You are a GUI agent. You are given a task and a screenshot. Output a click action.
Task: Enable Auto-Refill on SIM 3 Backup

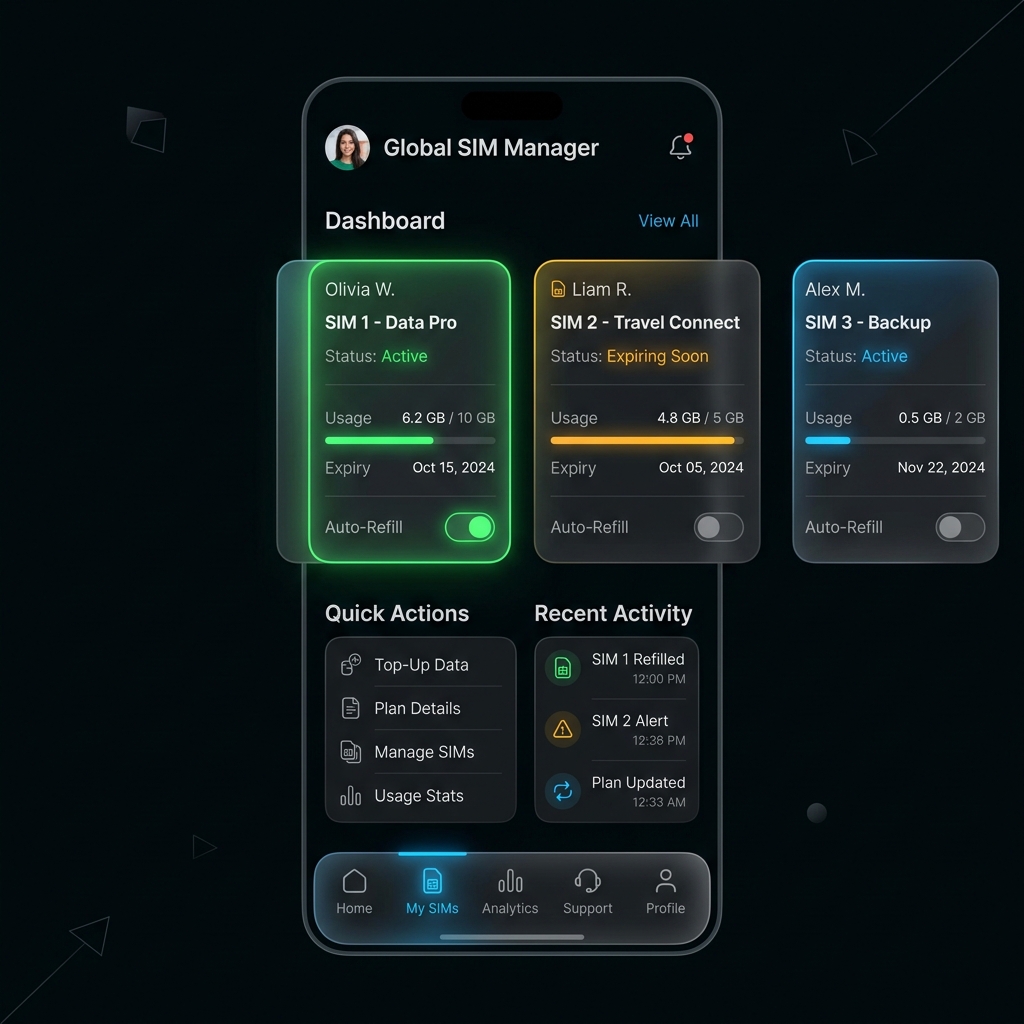pos(960,527)
